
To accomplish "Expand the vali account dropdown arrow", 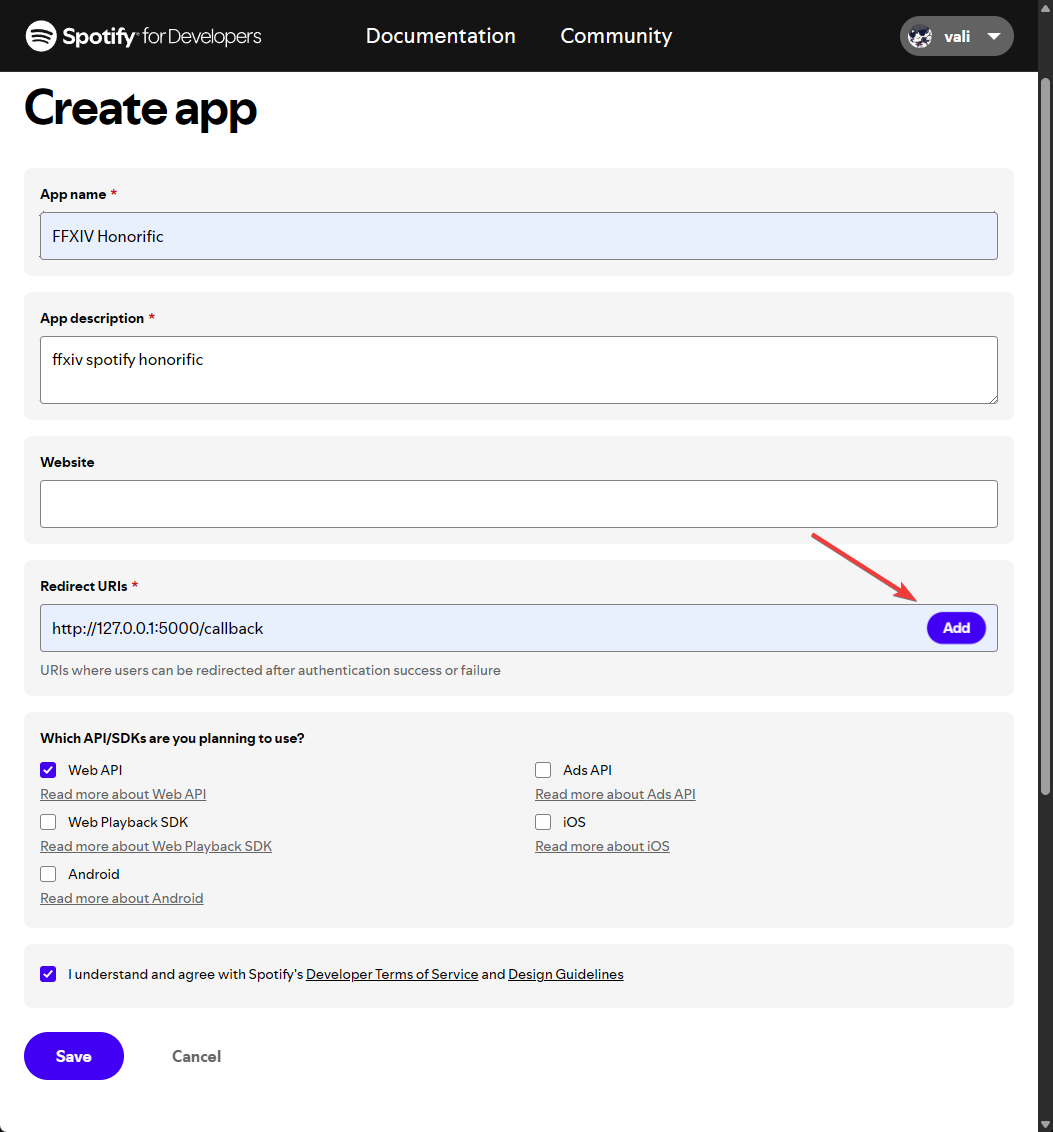I will (994, 36).
